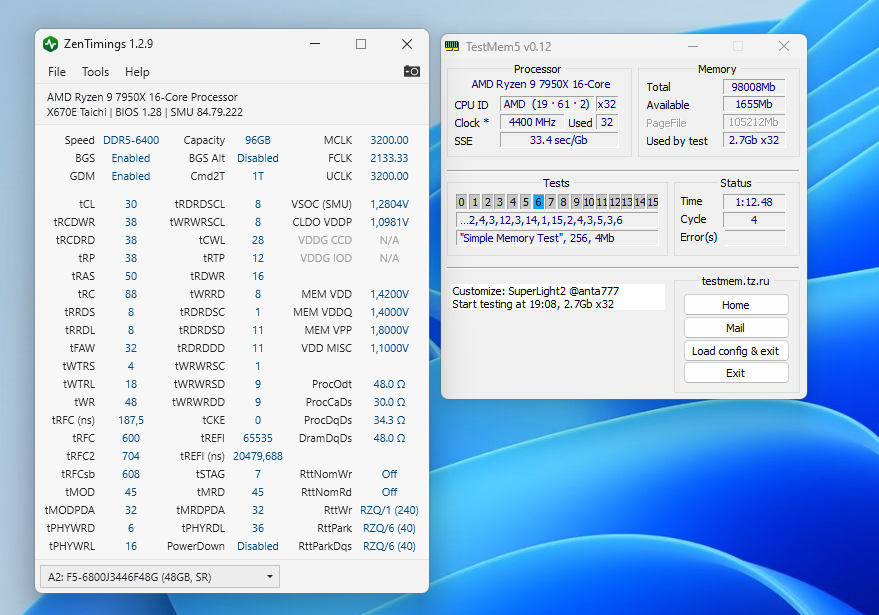Close the ZenTimings window
The image size is (879, 615).
[x=407, y=44]
